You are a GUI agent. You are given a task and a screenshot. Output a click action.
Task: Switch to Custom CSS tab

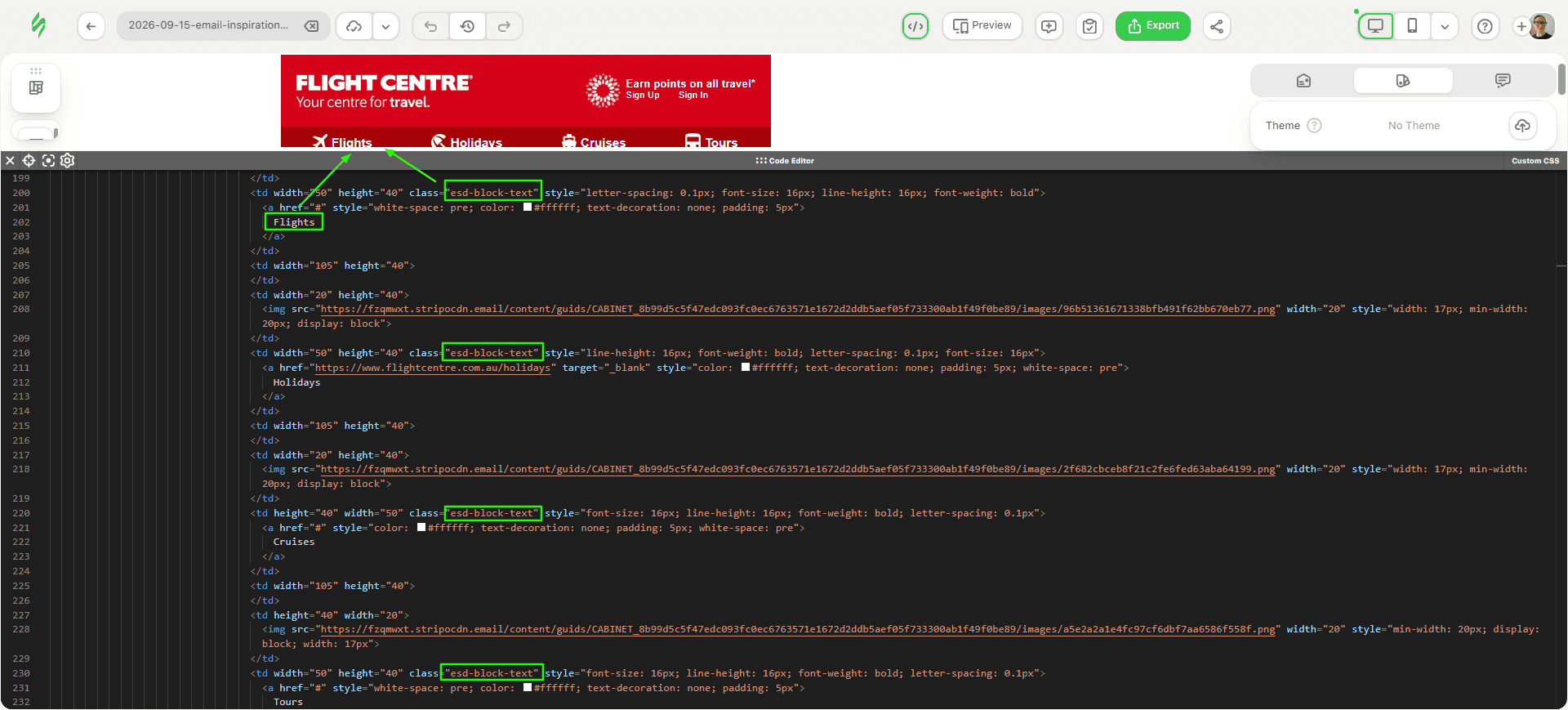coord(1535,161)
